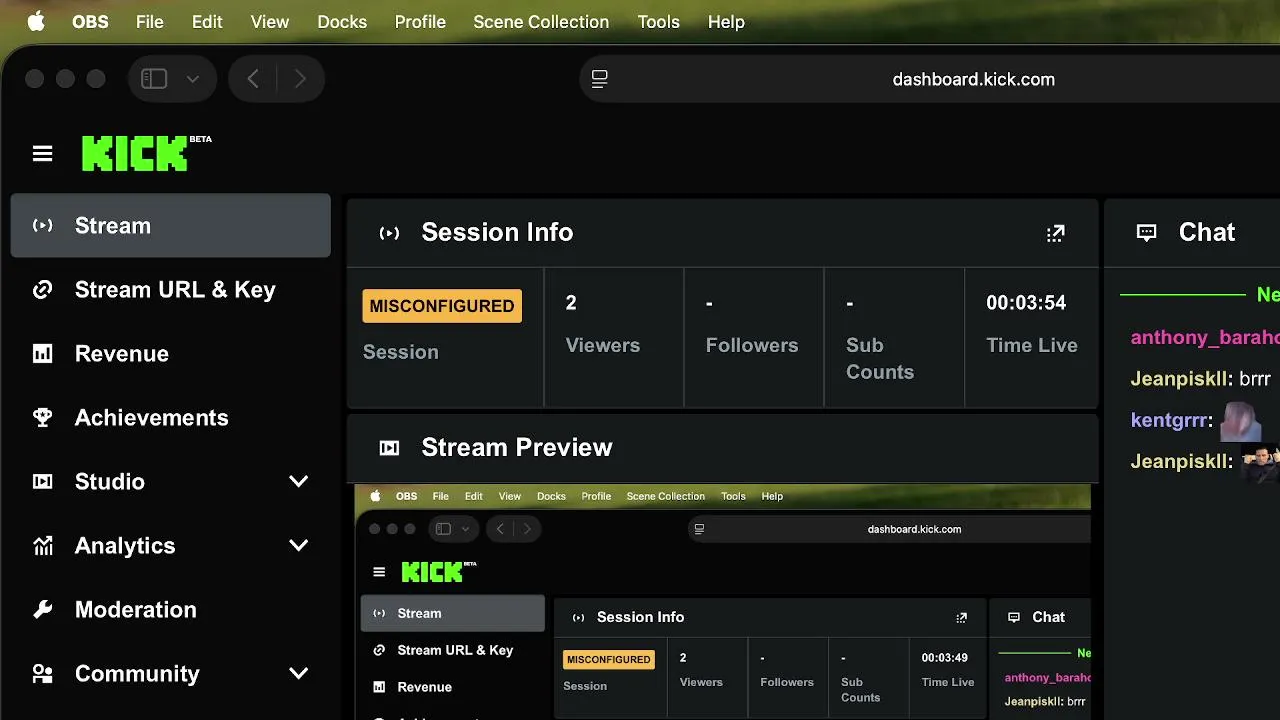The height and width of the screenshot is (720, 1280).
Task: Click the Sub Counts label
Action: coord(880,358)
